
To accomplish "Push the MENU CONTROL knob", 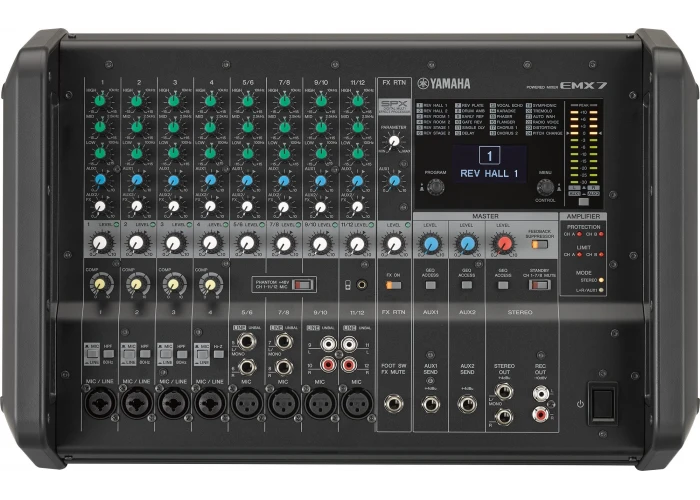I will coord(545,188).
